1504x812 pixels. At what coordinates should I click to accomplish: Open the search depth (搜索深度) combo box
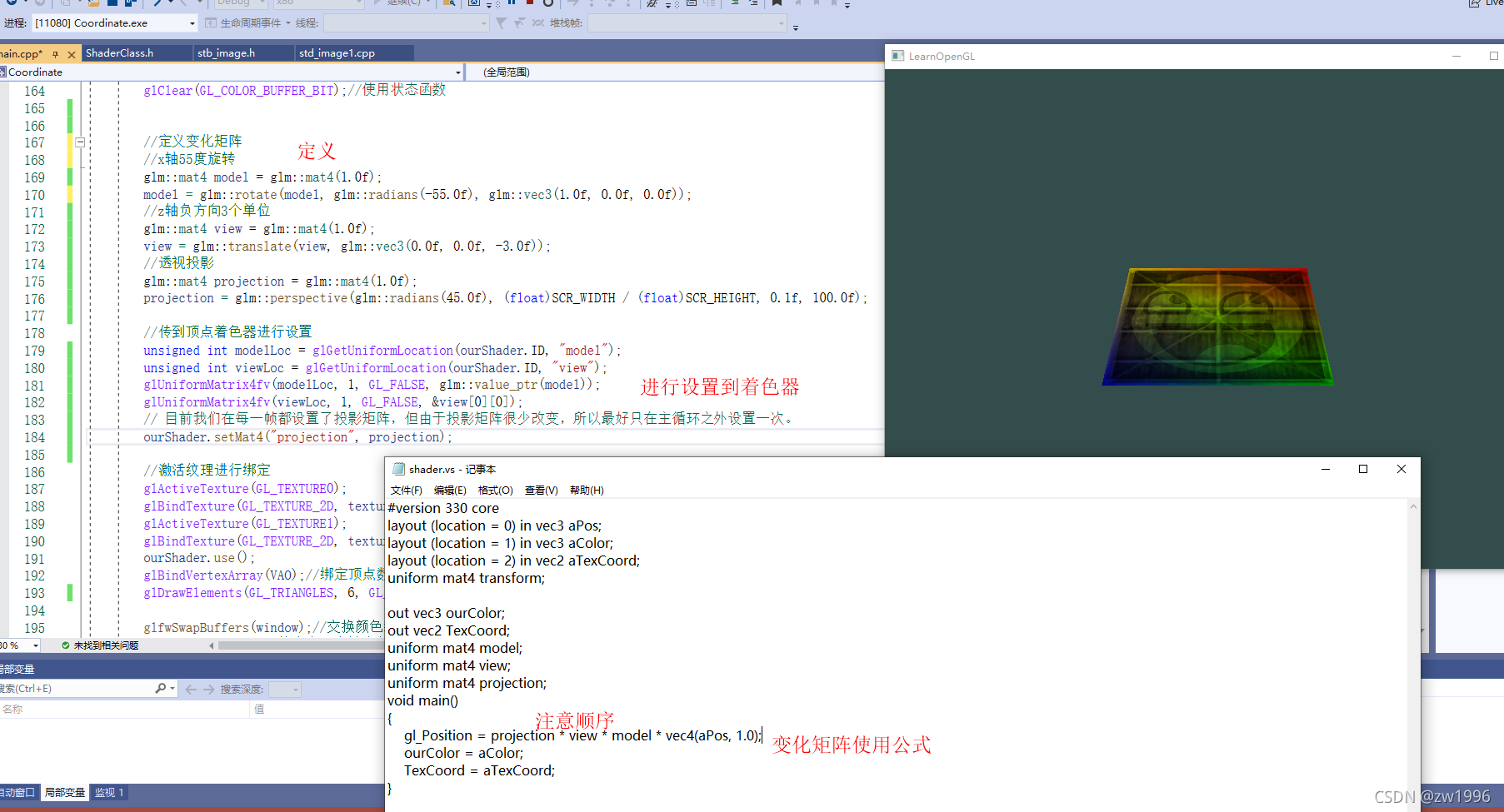pos(284,689)
